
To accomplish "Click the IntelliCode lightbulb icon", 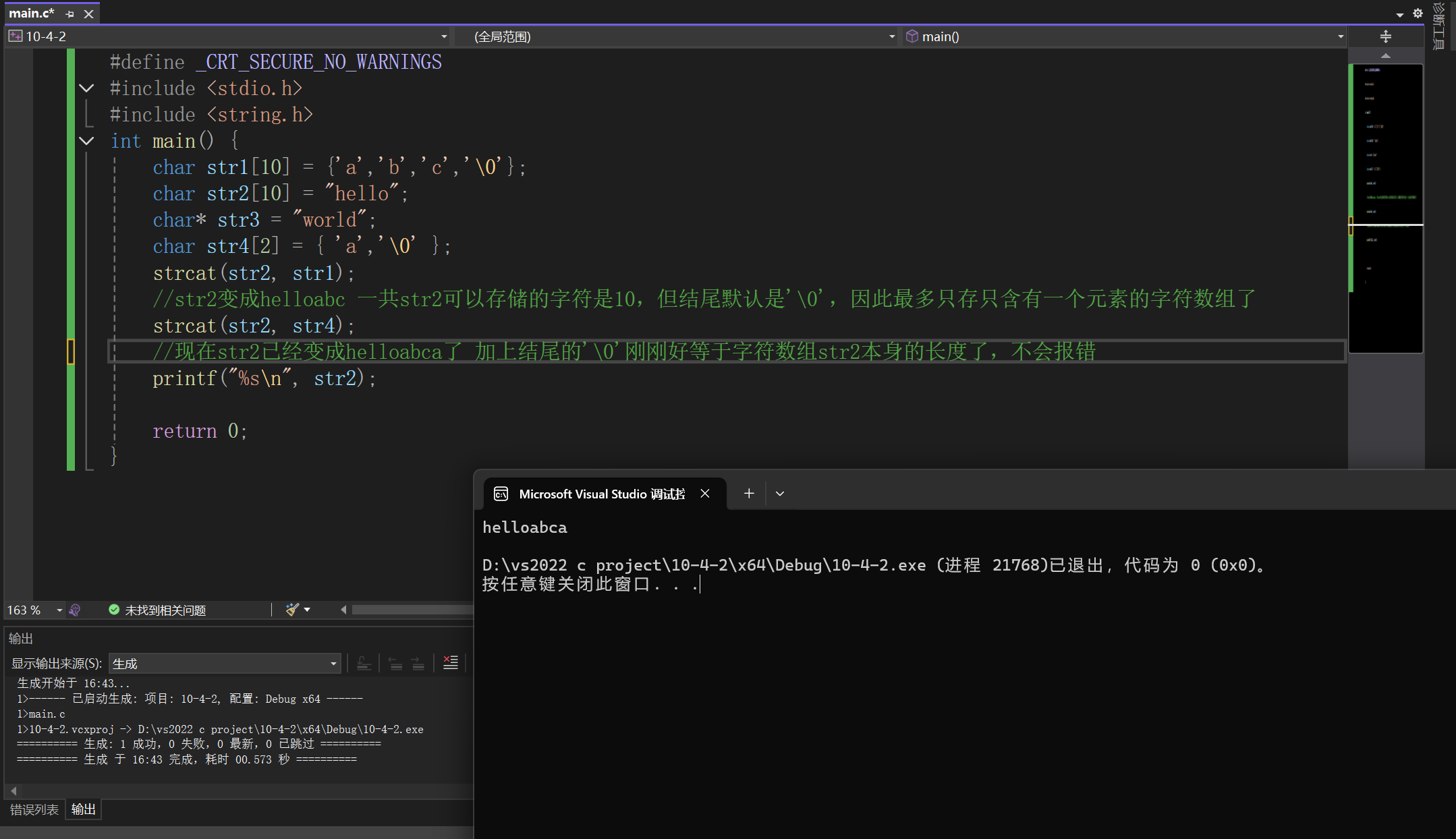I will [x=75, y=610].
